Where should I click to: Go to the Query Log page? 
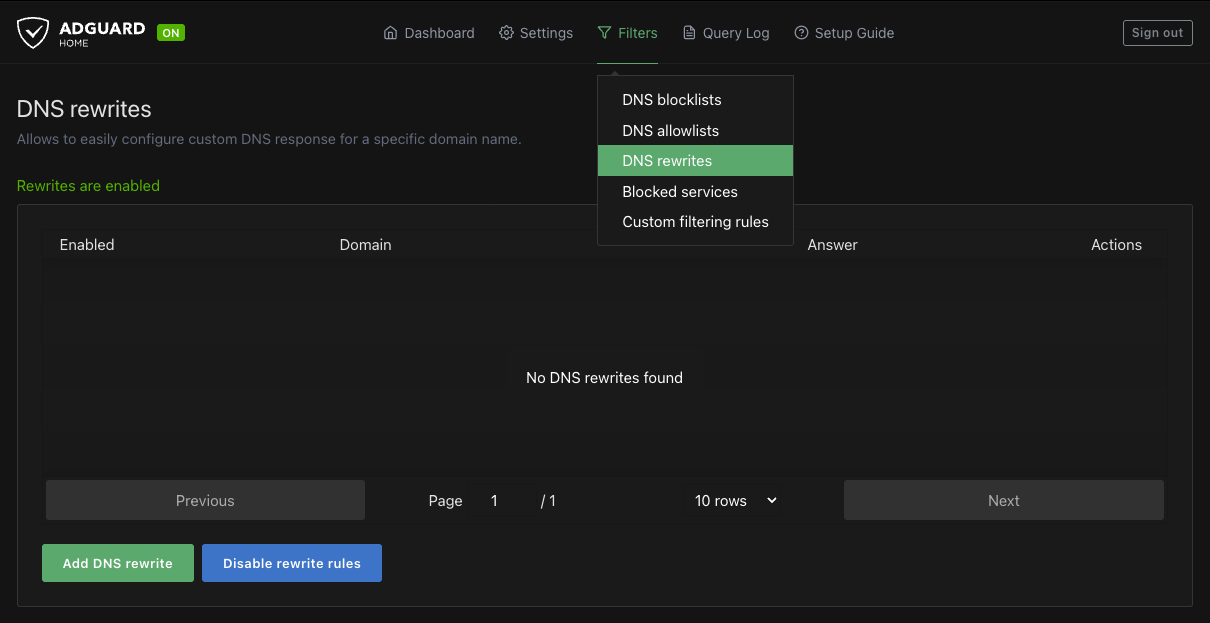(x=726, y=33)
